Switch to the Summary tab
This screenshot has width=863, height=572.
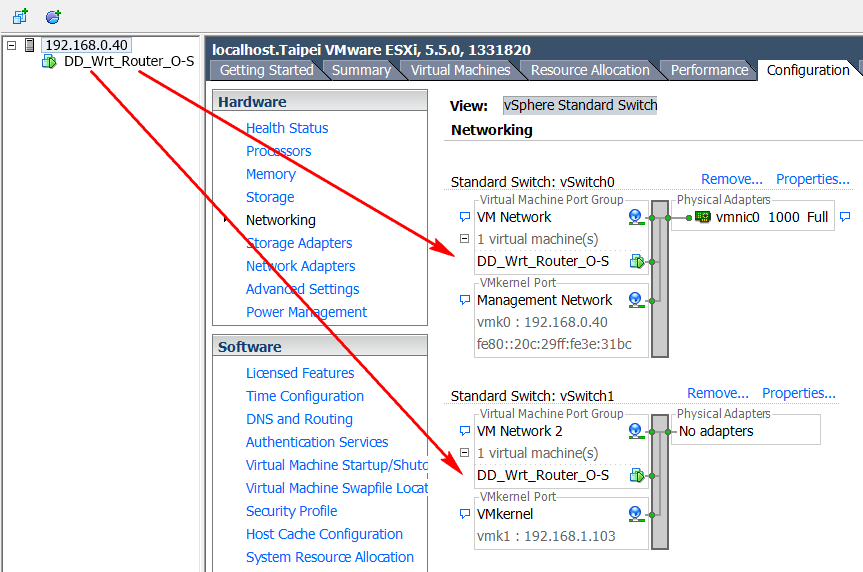point(361,70)
